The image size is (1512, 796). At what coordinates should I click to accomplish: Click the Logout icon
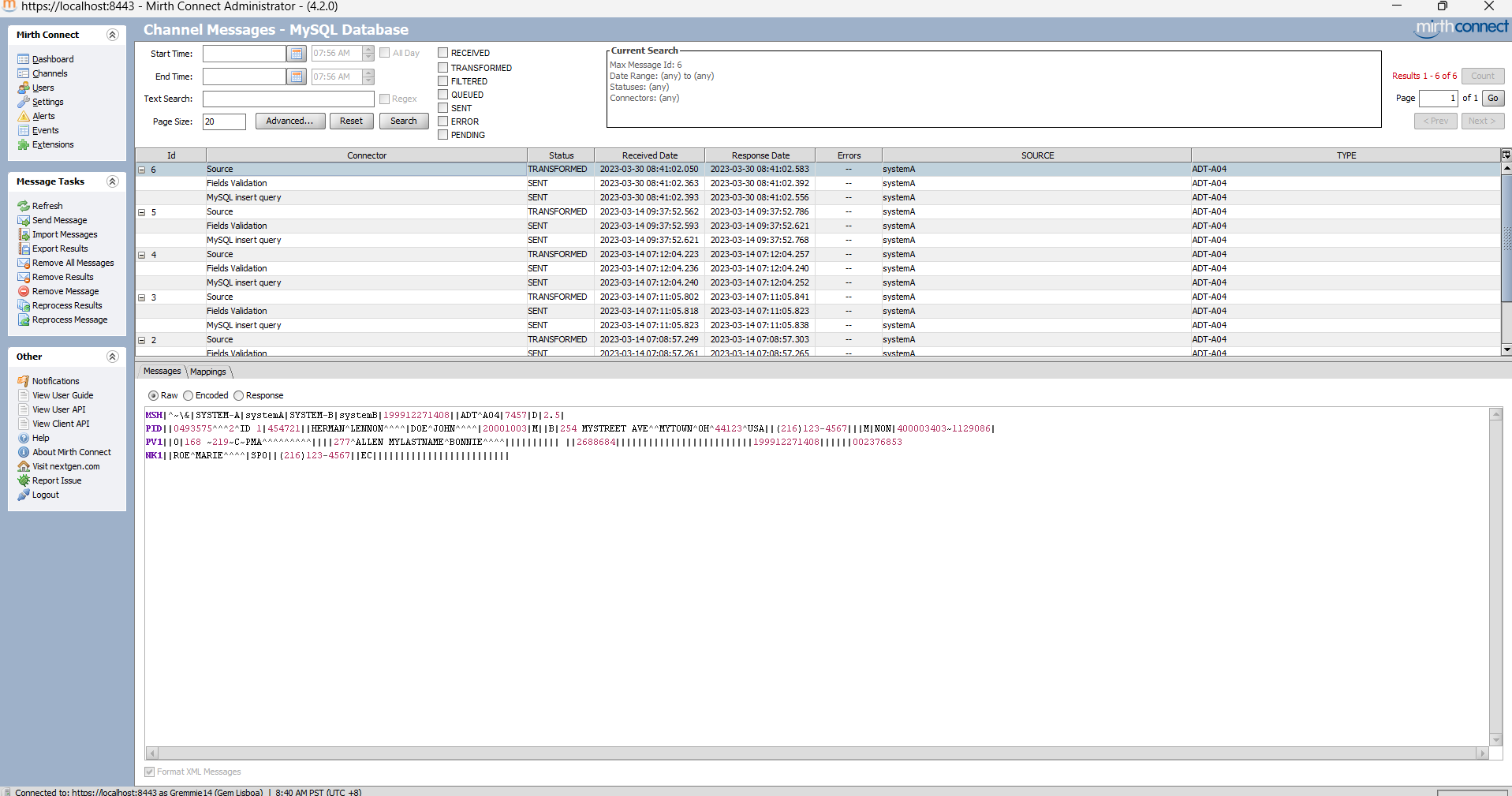tap(23, 495)
